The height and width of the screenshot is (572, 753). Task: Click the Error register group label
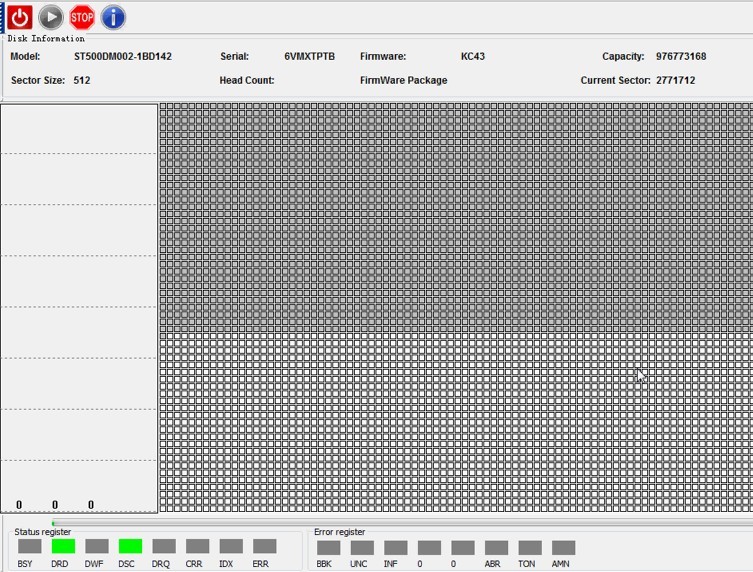340,532
